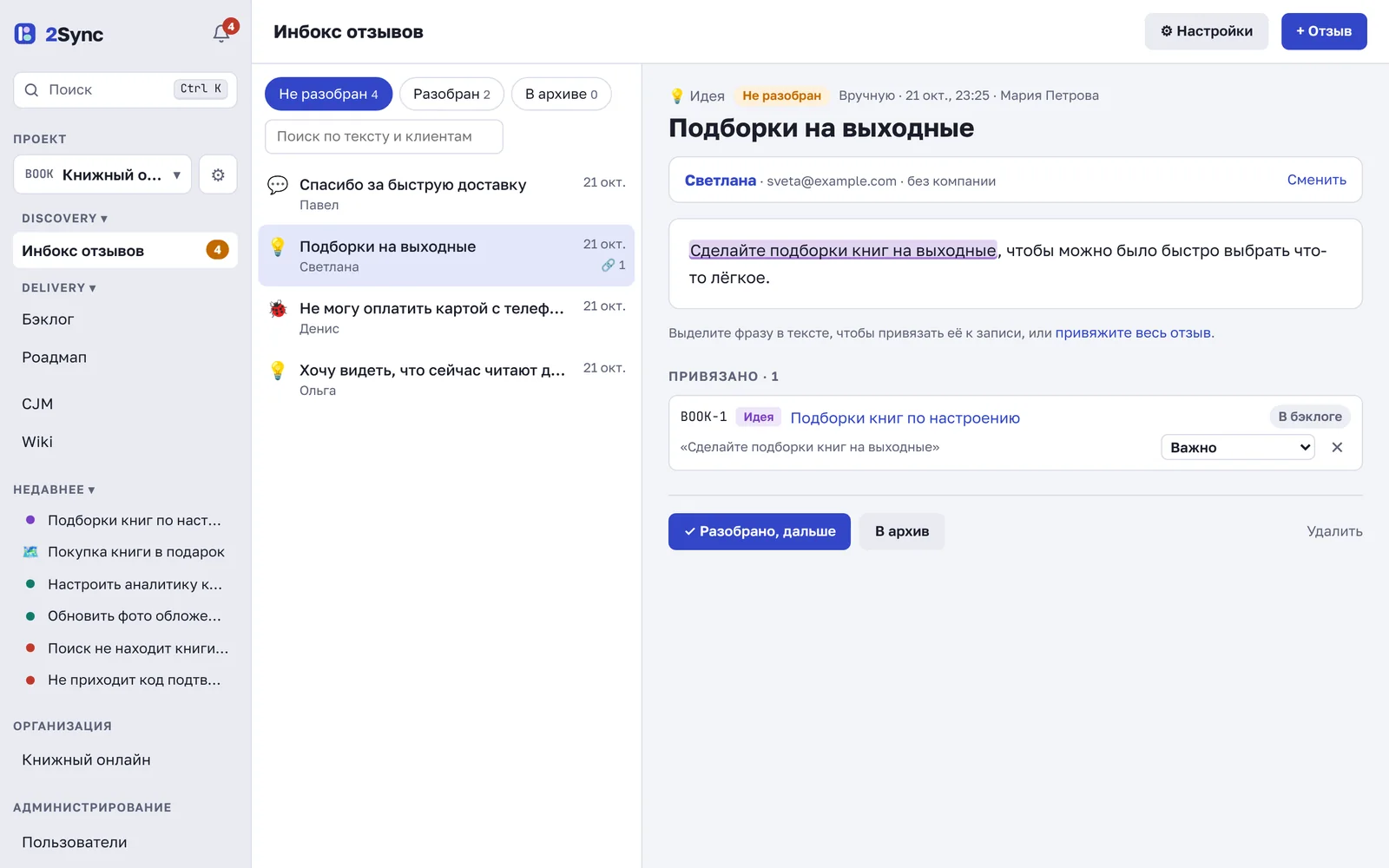This screenshot has height=868, width=1389.
Task: Open Роадмап in the sidebar
Action: (126, 358)
